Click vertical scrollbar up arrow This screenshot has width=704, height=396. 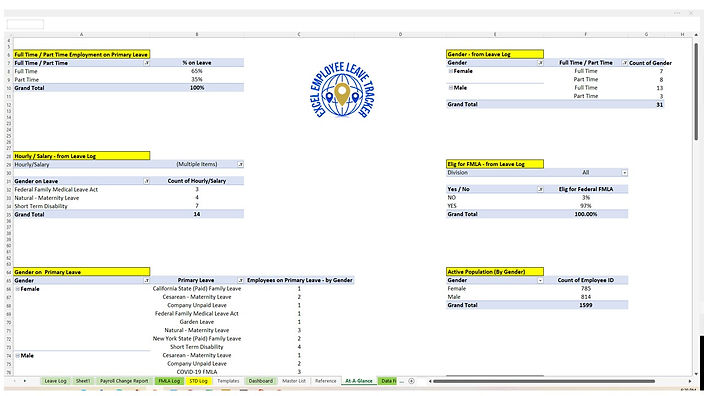pos(696,35)
